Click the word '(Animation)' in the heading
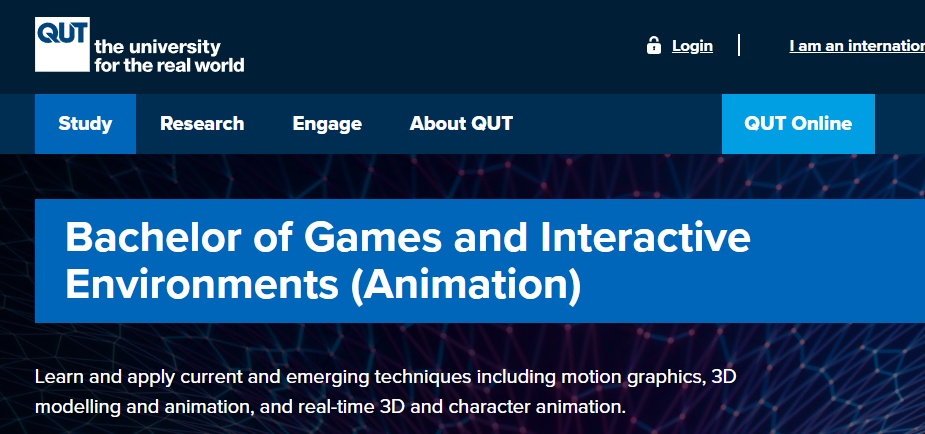Viewport: 925px width, 434px height. coord(465,284)
